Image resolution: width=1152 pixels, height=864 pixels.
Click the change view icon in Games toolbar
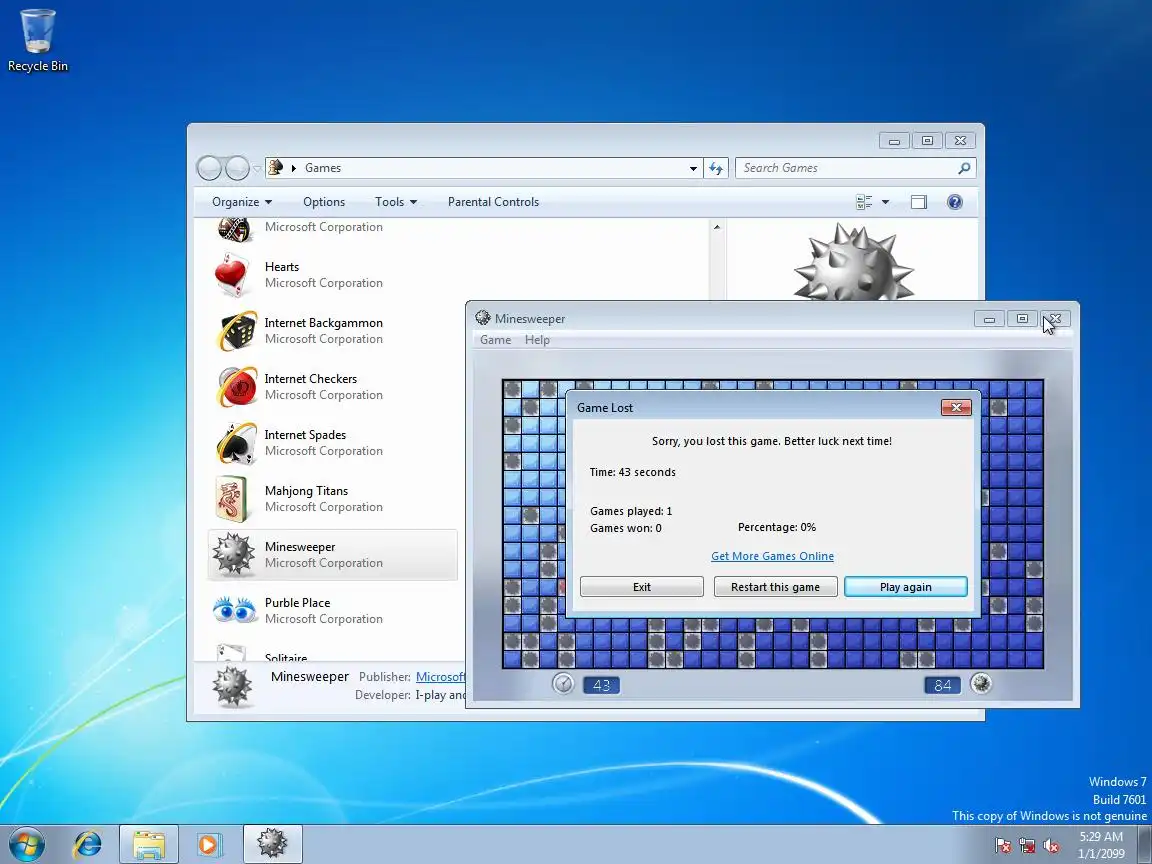coord(864,202)
